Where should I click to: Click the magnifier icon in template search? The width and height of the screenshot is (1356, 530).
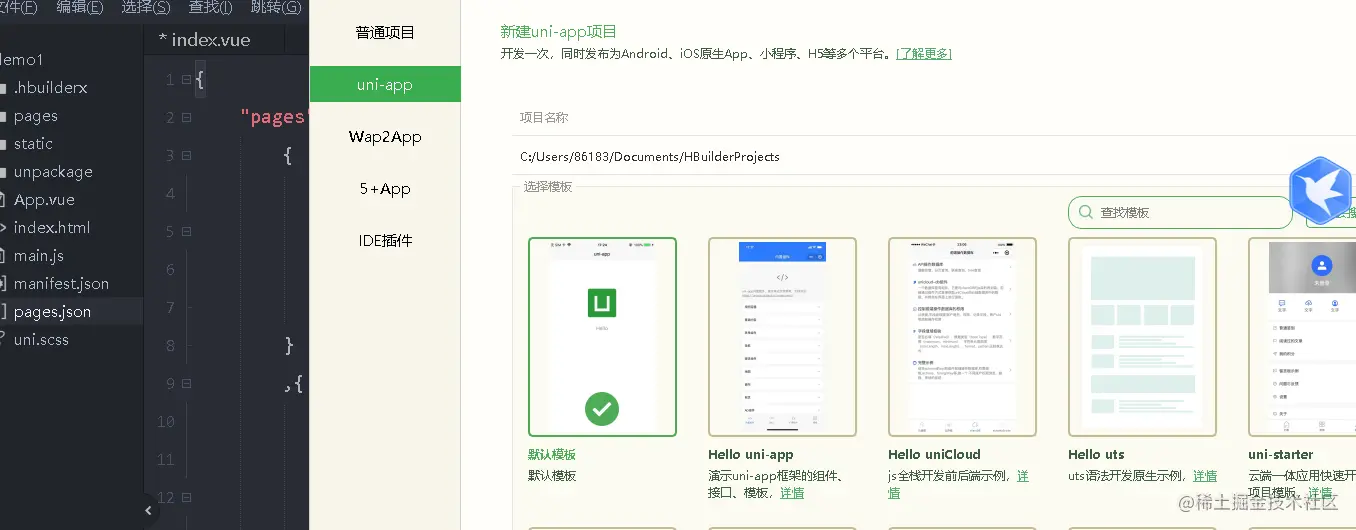tap(1086, 212)
